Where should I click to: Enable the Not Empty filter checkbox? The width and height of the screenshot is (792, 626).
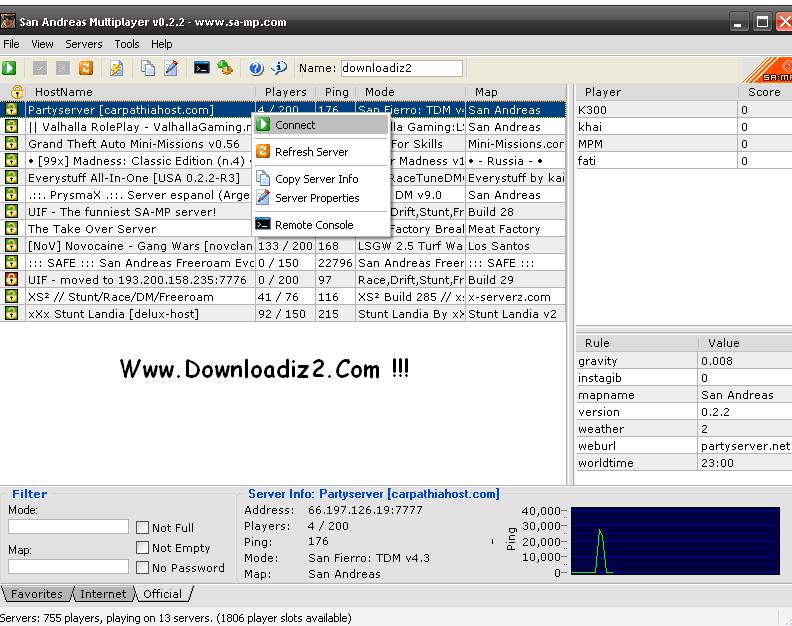point(142,548)
